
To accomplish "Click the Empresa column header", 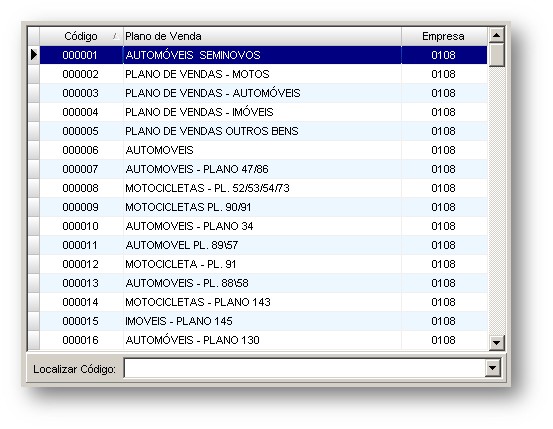I will pos(444,36).
